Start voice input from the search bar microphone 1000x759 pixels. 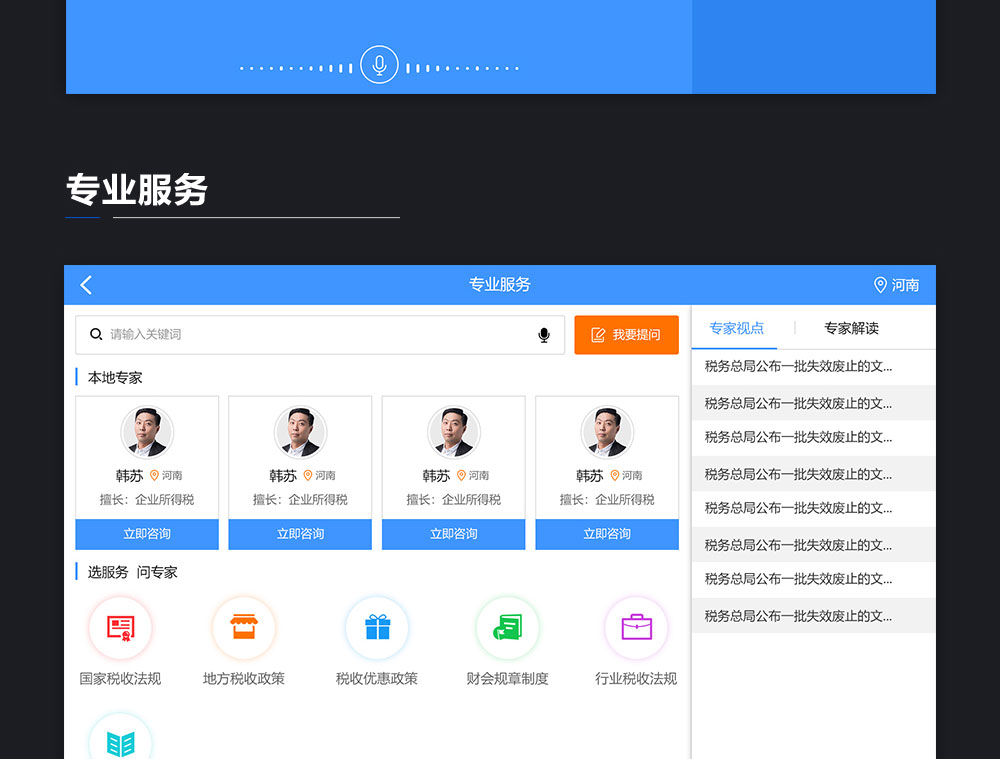pos(544,335)
